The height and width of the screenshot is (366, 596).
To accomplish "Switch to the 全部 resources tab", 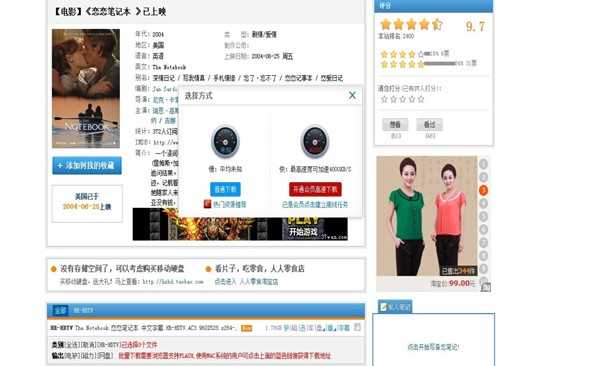I will click(60, 311).
